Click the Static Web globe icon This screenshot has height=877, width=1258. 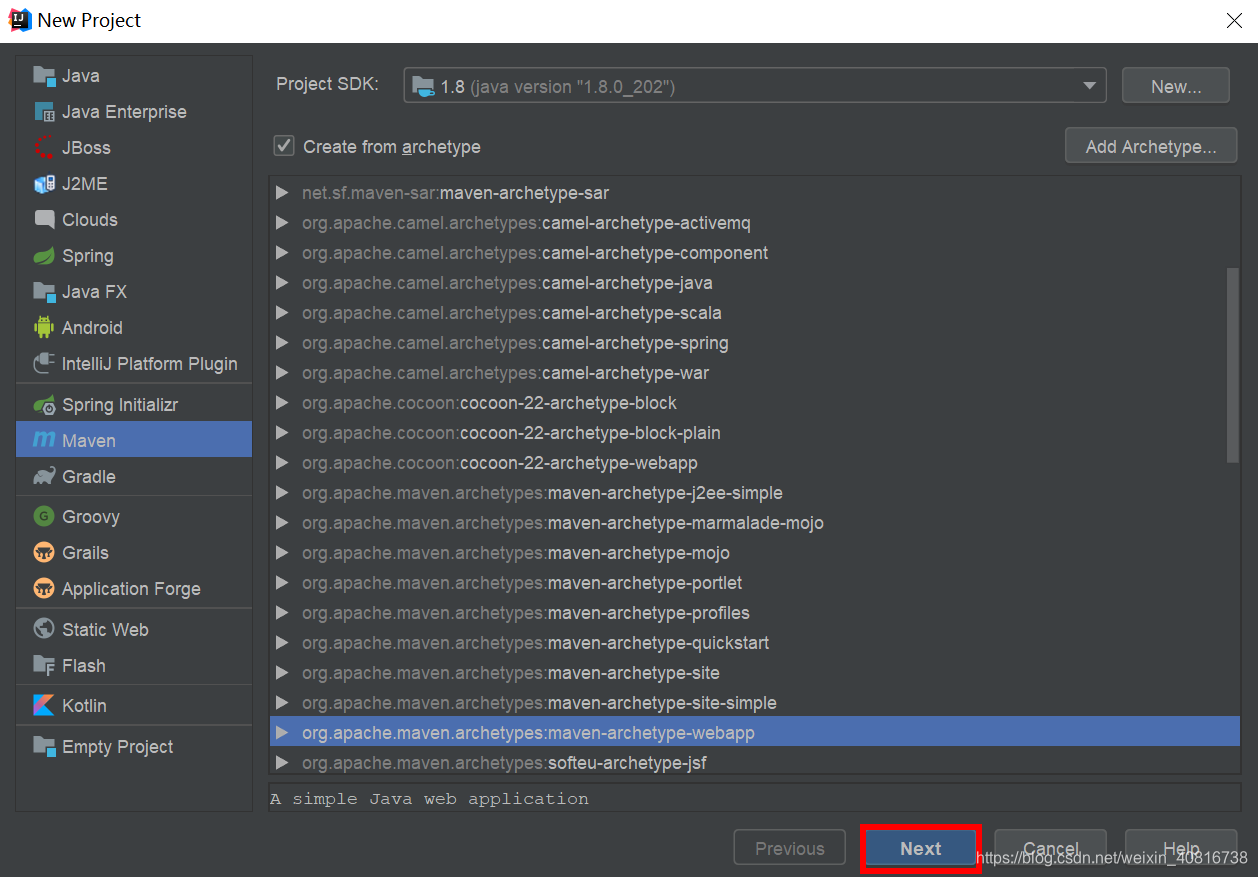click(44, 630)
